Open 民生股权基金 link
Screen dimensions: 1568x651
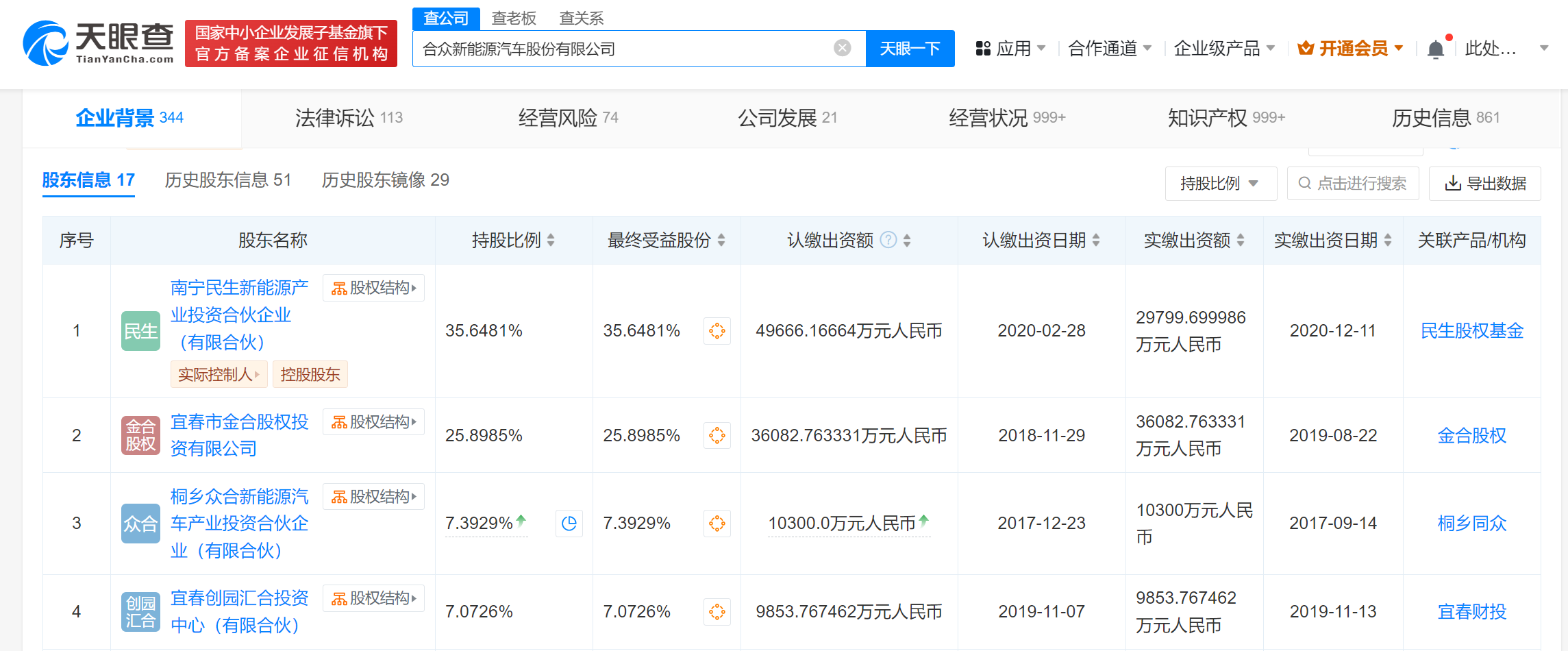click(x=1471, y=331)
